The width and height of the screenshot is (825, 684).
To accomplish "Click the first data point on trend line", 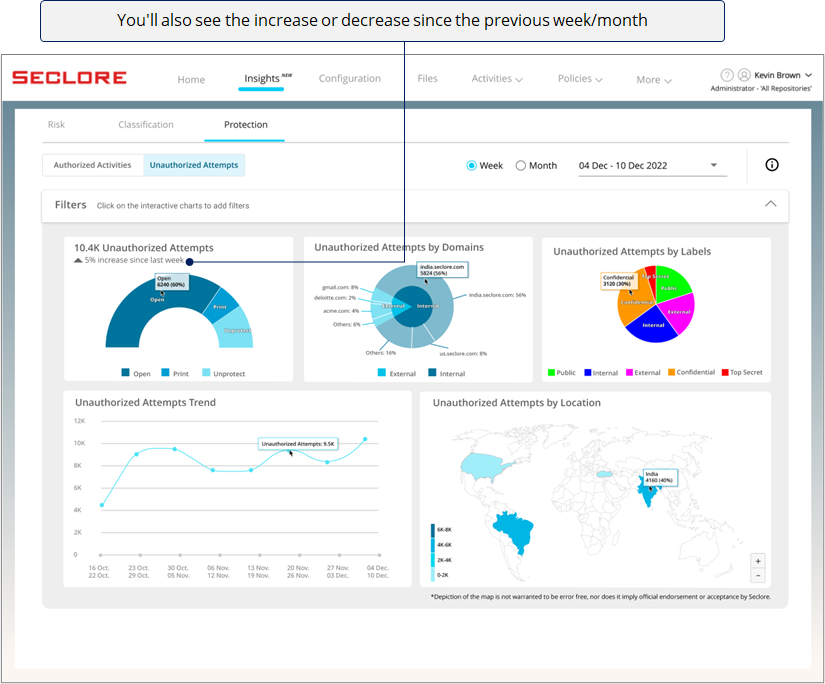I will [x=102, y=505].
